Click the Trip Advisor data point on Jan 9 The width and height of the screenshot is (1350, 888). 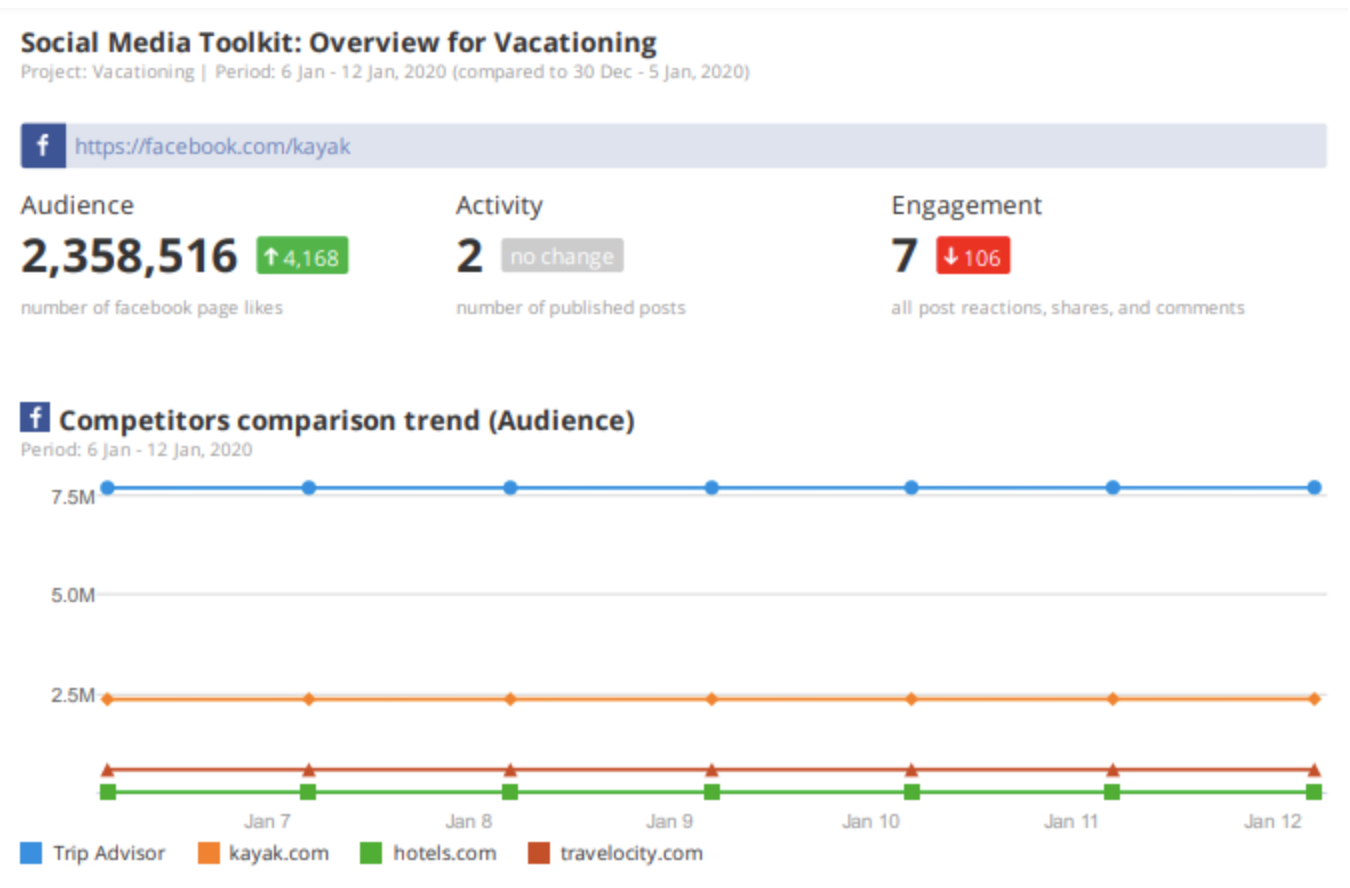coord(712,488)
